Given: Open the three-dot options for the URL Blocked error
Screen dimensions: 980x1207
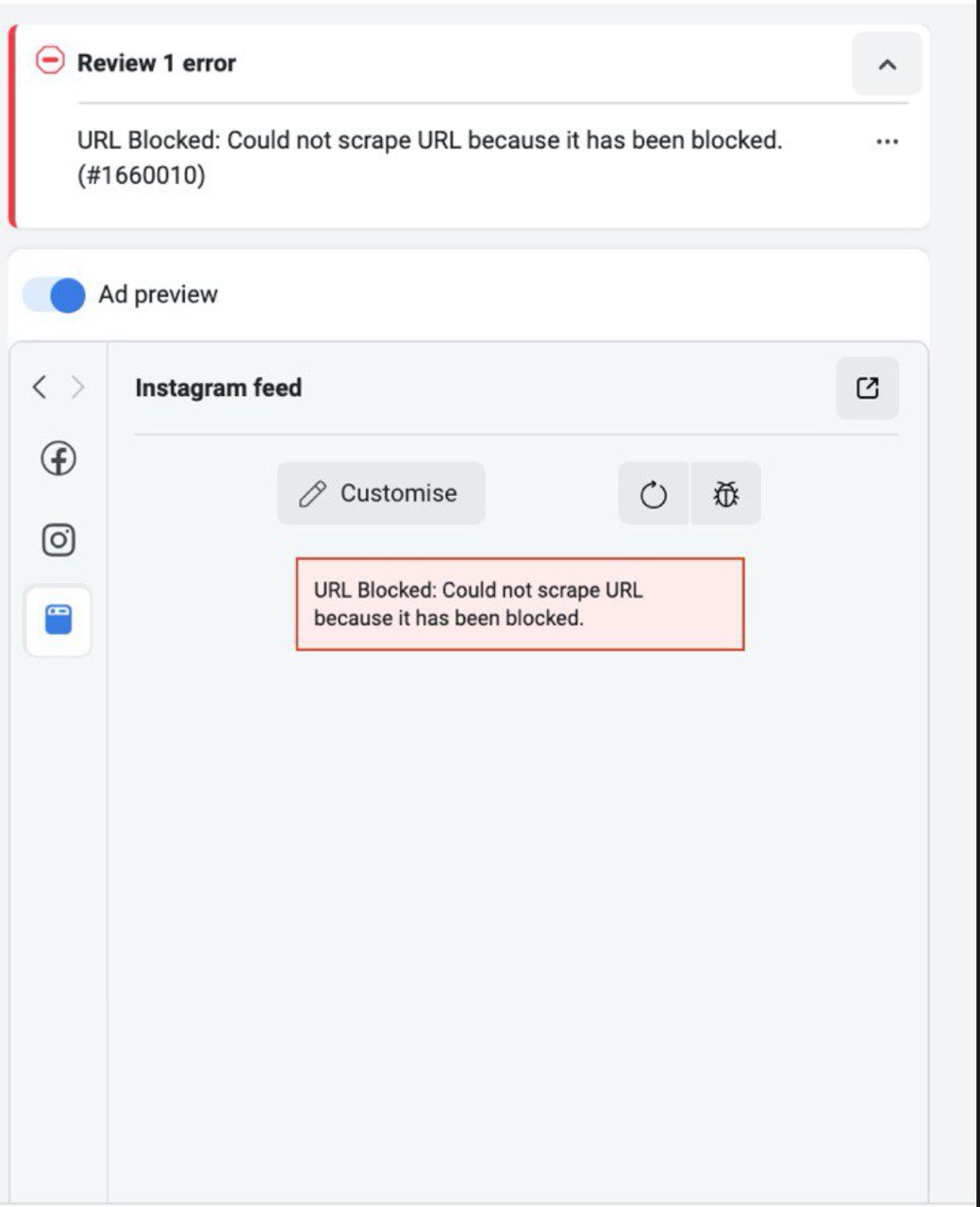Looking at the screenshot, I should (x=887, y=141).
